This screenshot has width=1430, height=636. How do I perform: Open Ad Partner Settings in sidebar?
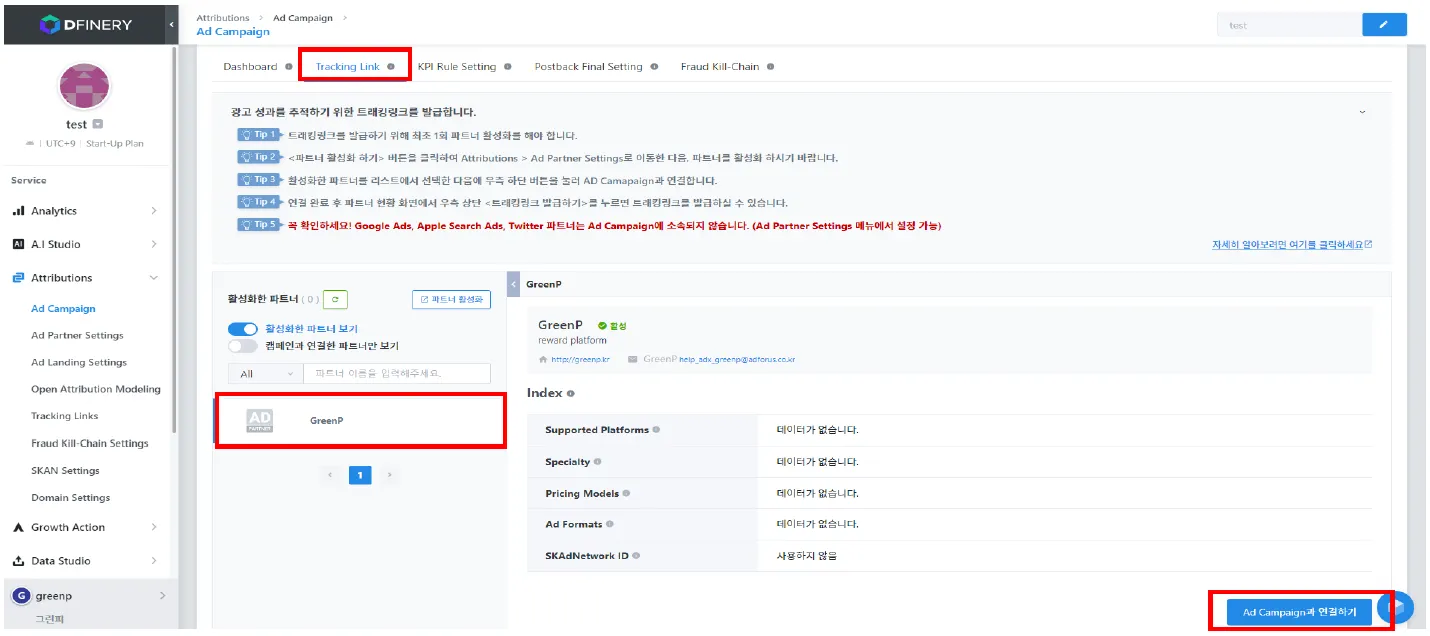click(x=77, y=336)
